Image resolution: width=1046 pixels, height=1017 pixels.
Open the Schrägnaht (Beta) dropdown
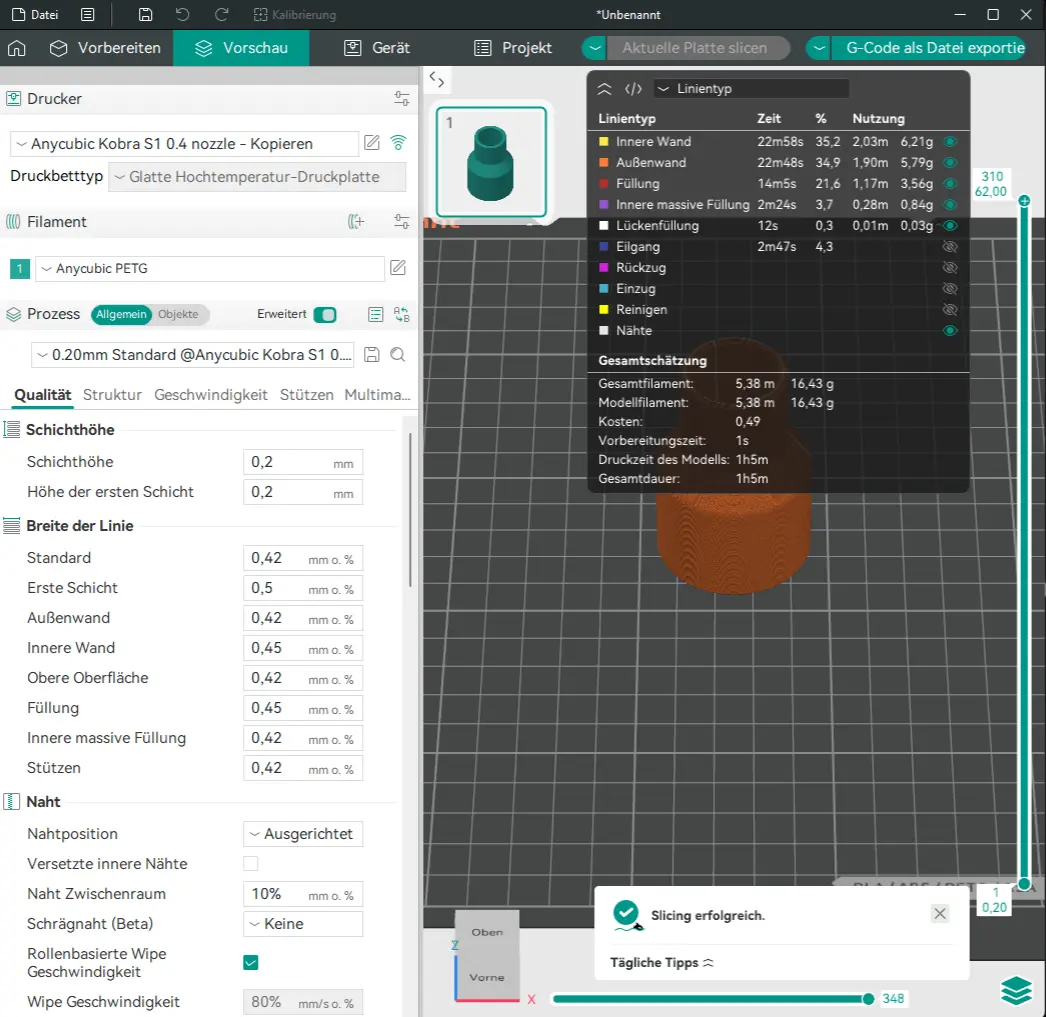[x=303, y=924]
